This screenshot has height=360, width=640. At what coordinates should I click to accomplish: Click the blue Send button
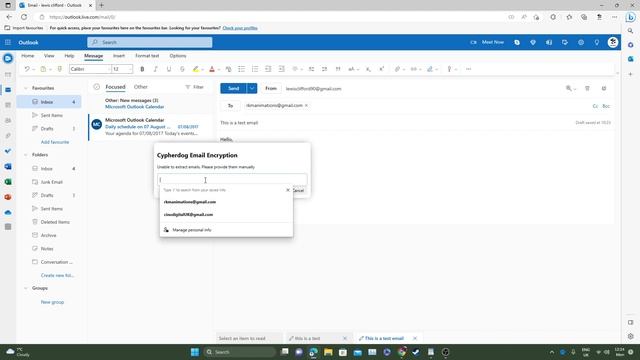click(x=233, y=88)
